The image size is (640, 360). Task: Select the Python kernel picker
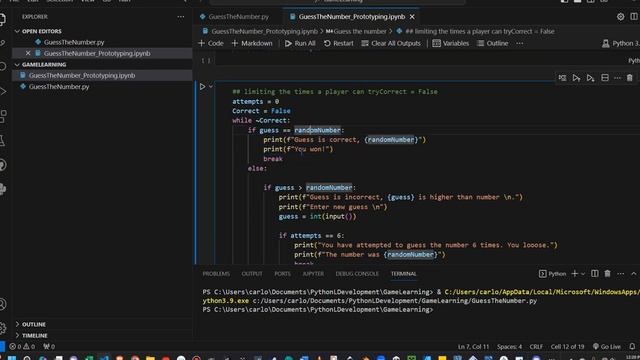[x=621, y=43]
